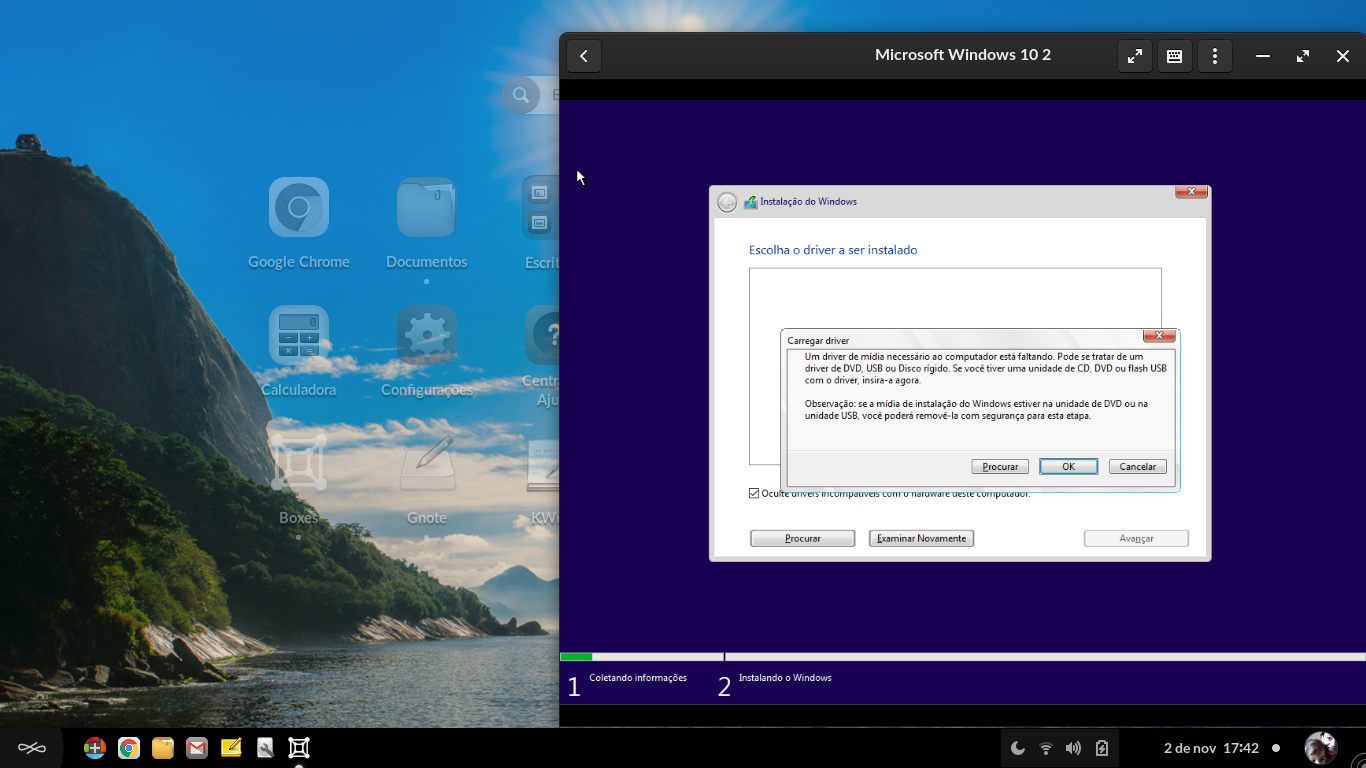Open the user avatar menu in taskbar
Image resolution: width=1366 pixels, height=768 pixels.
[x=1321, y=748]
